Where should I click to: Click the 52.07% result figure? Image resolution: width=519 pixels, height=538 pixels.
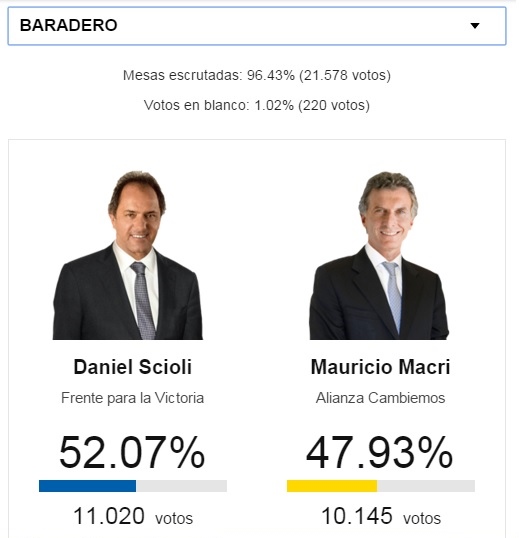pyautogui.click(x=132, y=452)
